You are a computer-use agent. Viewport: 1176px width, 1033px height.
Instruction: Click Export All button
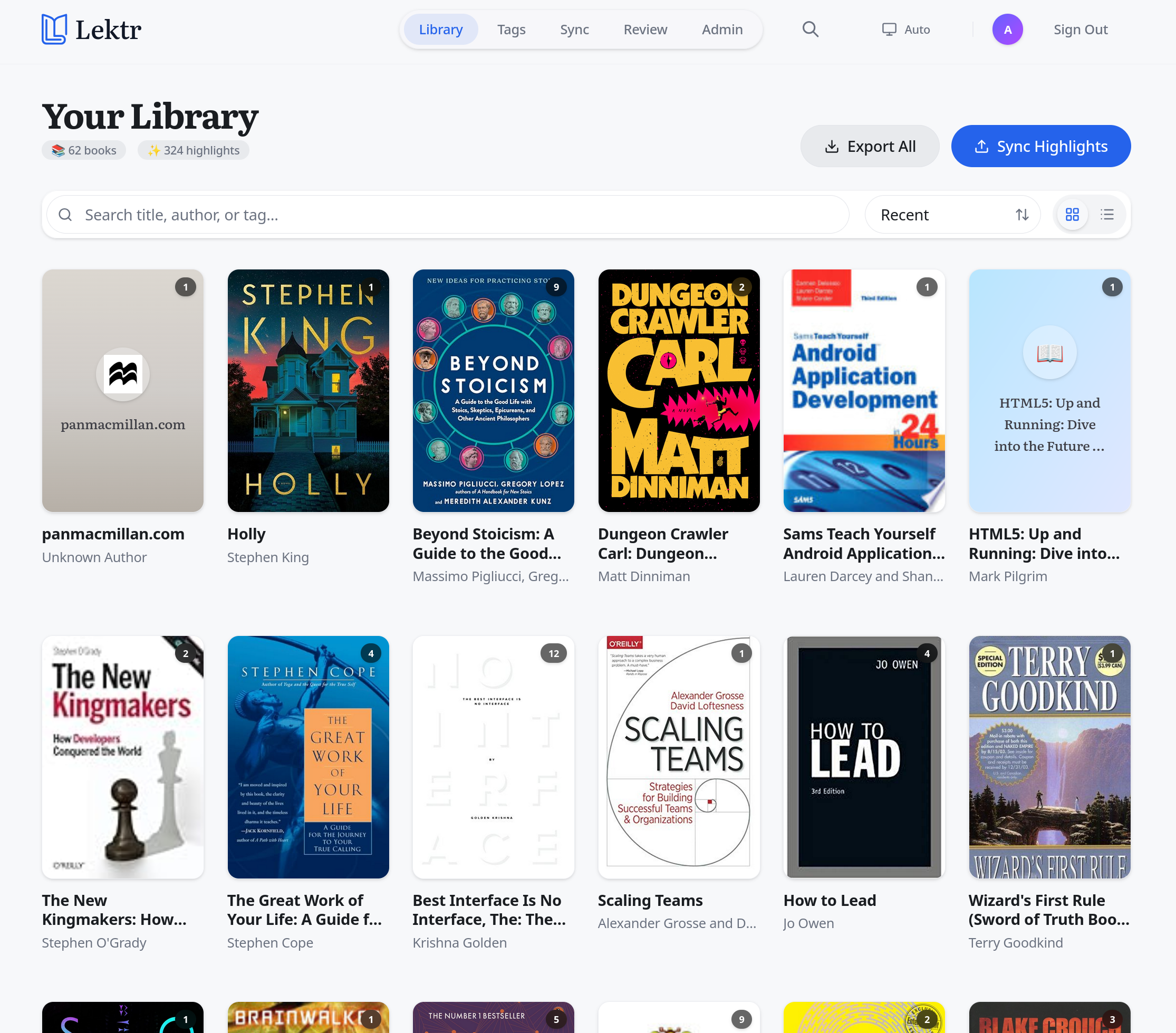pyautogui.click(x=869, y=146)
